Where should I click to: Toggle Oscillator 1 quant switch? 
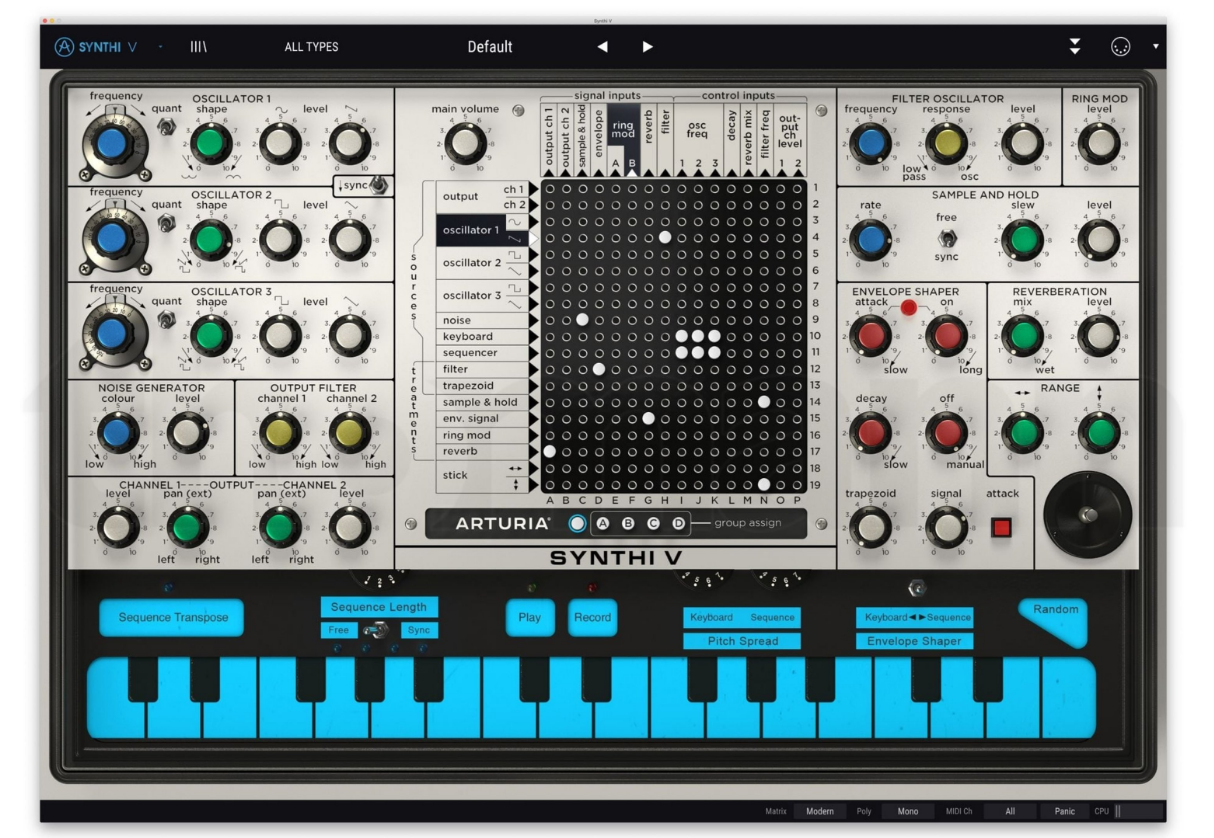point(167,126)
